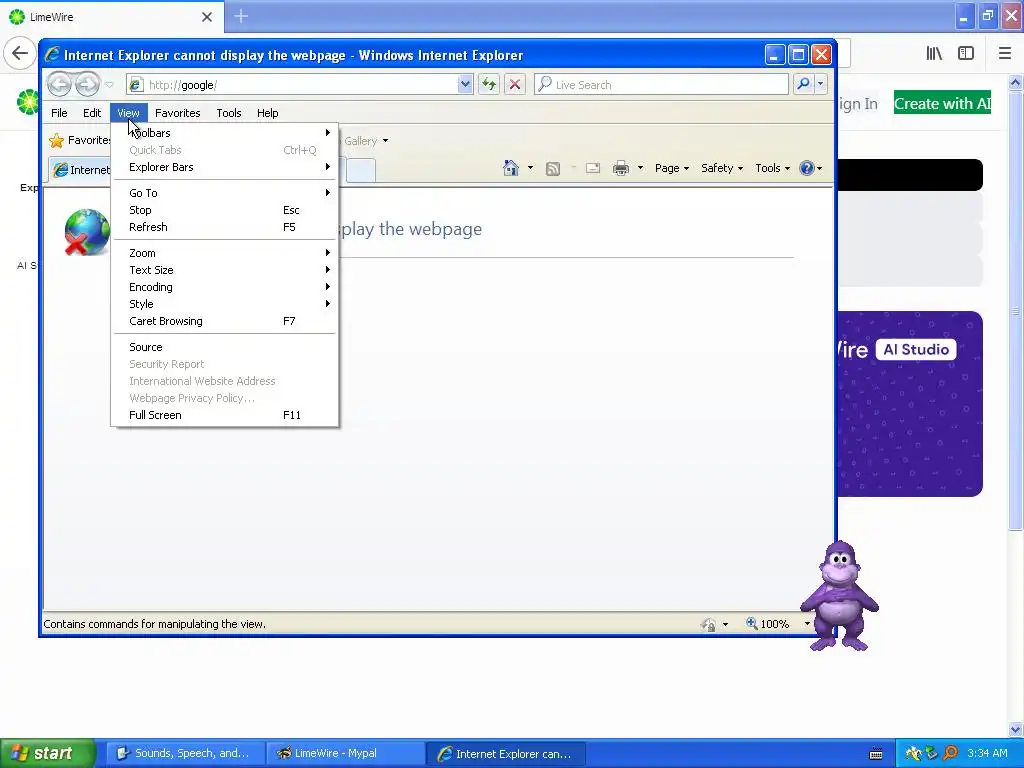Click the Mypal library icon
Image resolution: width=1024 pixels, height=768 pixels.
(x=934, y=54)
